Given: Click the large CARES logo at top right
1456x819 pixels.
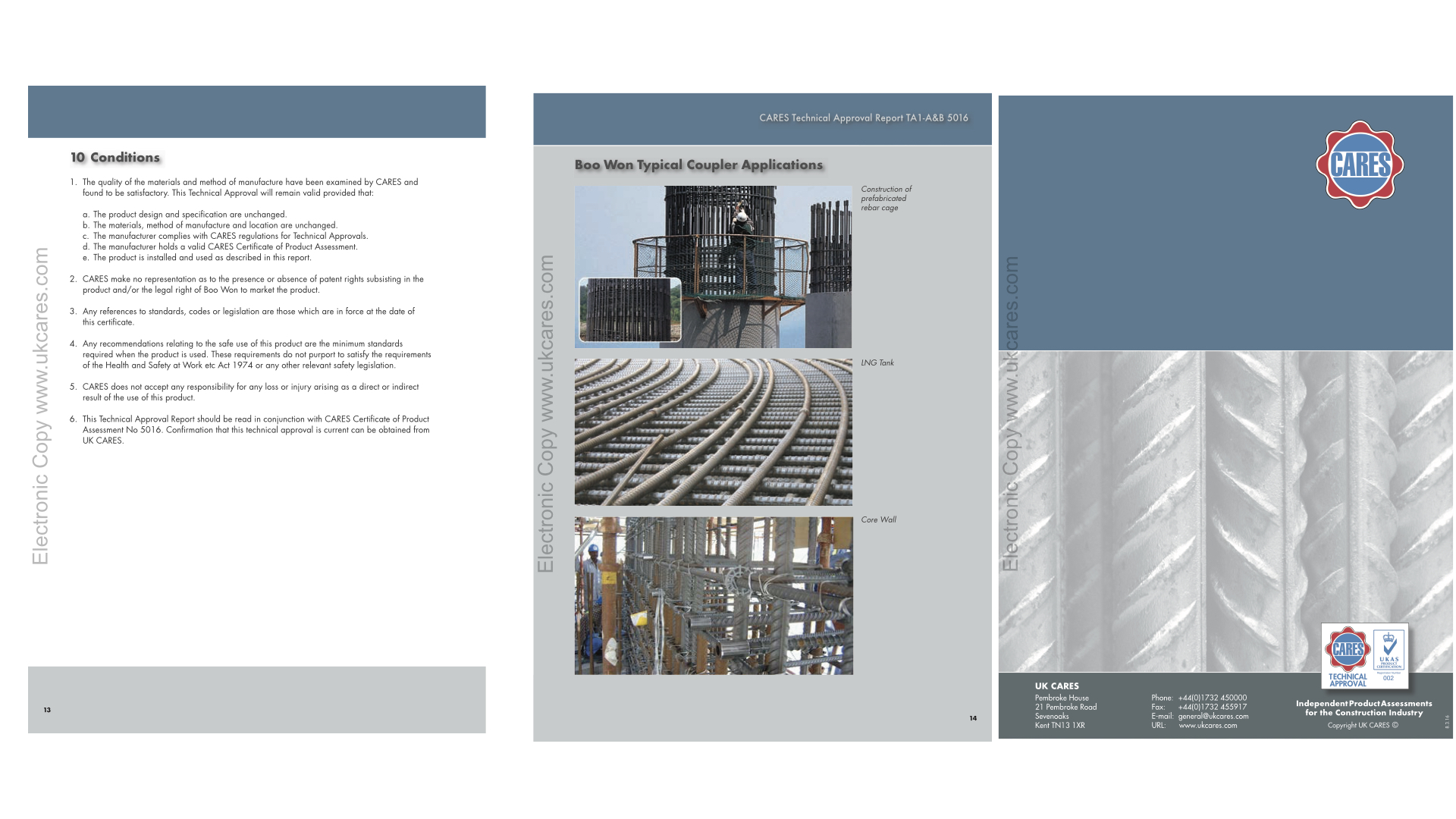Looking at the screenshot, I should pos(1360,165).
